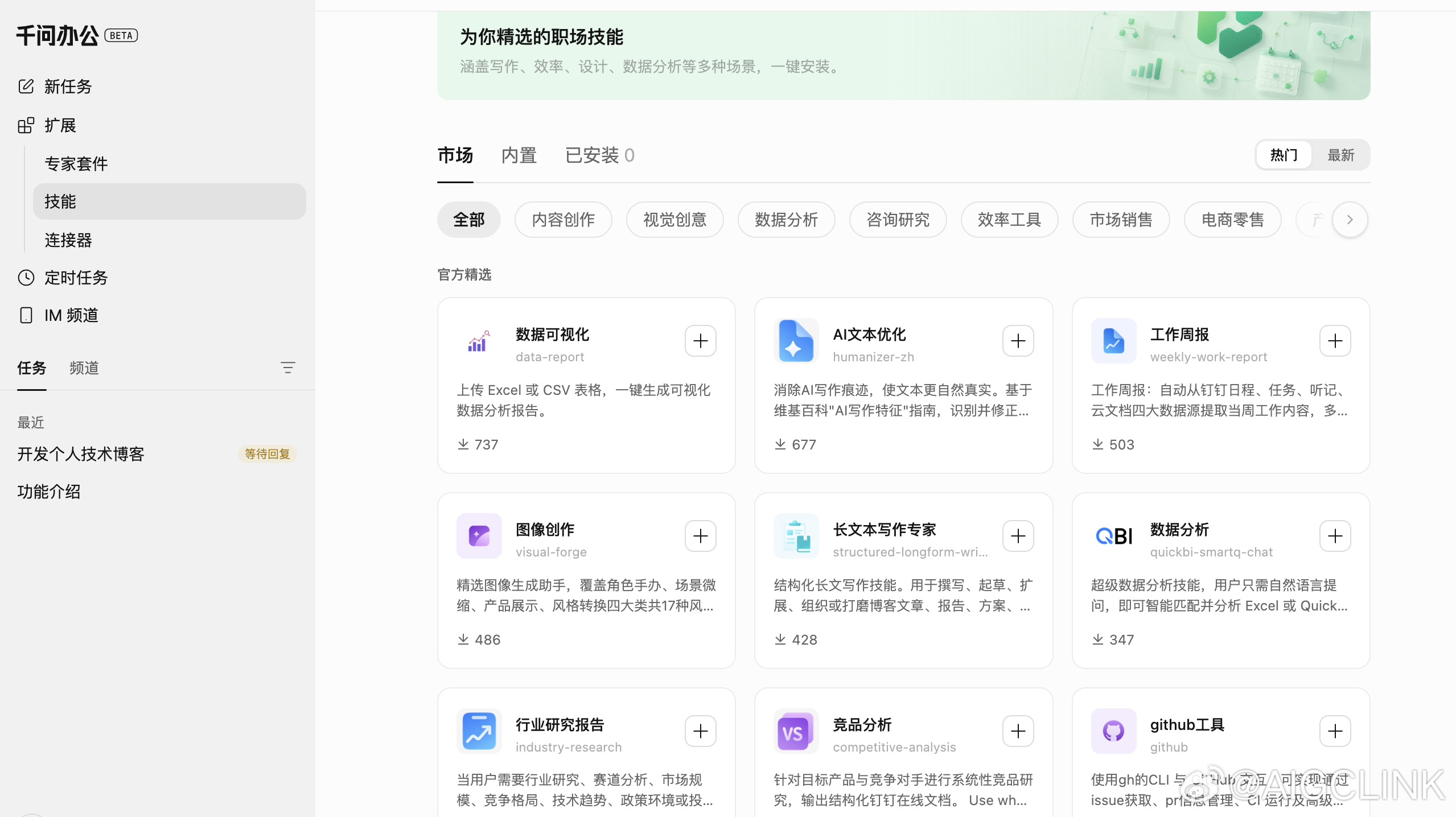Add the 图像创作 skill with plus button
Screen dimensions: 1456x817
700,536
